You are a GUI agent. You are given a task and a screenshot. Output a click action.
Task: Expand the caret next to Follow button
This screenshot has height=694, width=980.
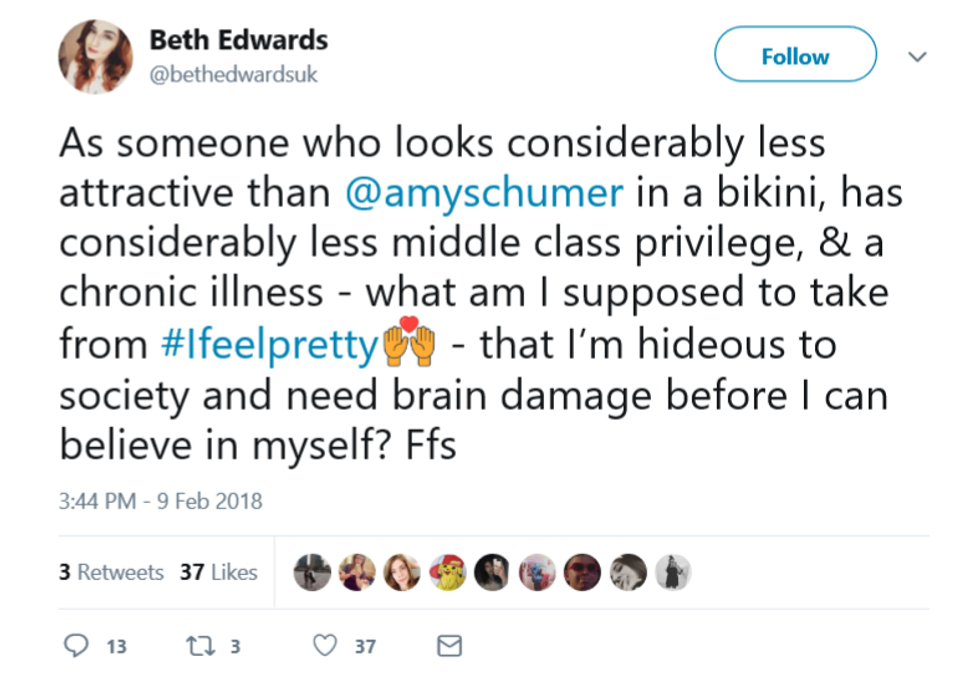[x=917, y=57]
